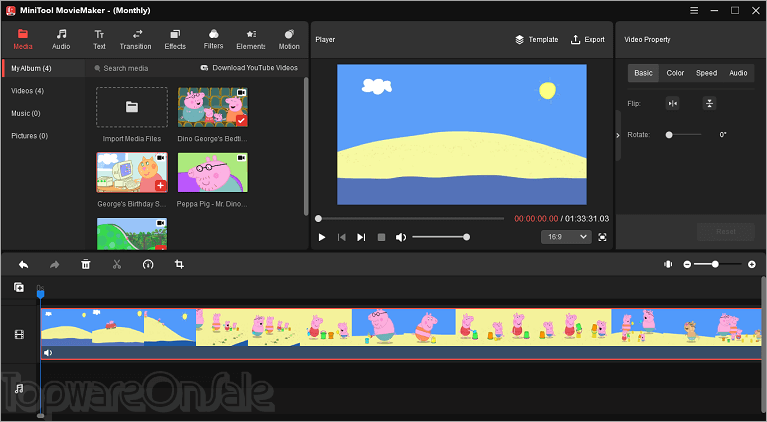
Task: Open the hamburger main menu
Action: 694,10
